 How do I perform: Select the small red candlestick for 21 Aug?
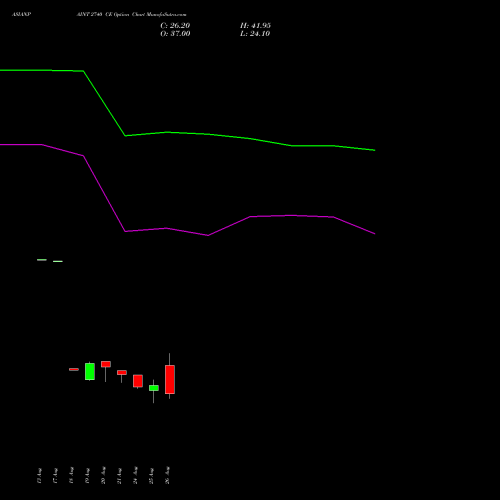[122, 373]
